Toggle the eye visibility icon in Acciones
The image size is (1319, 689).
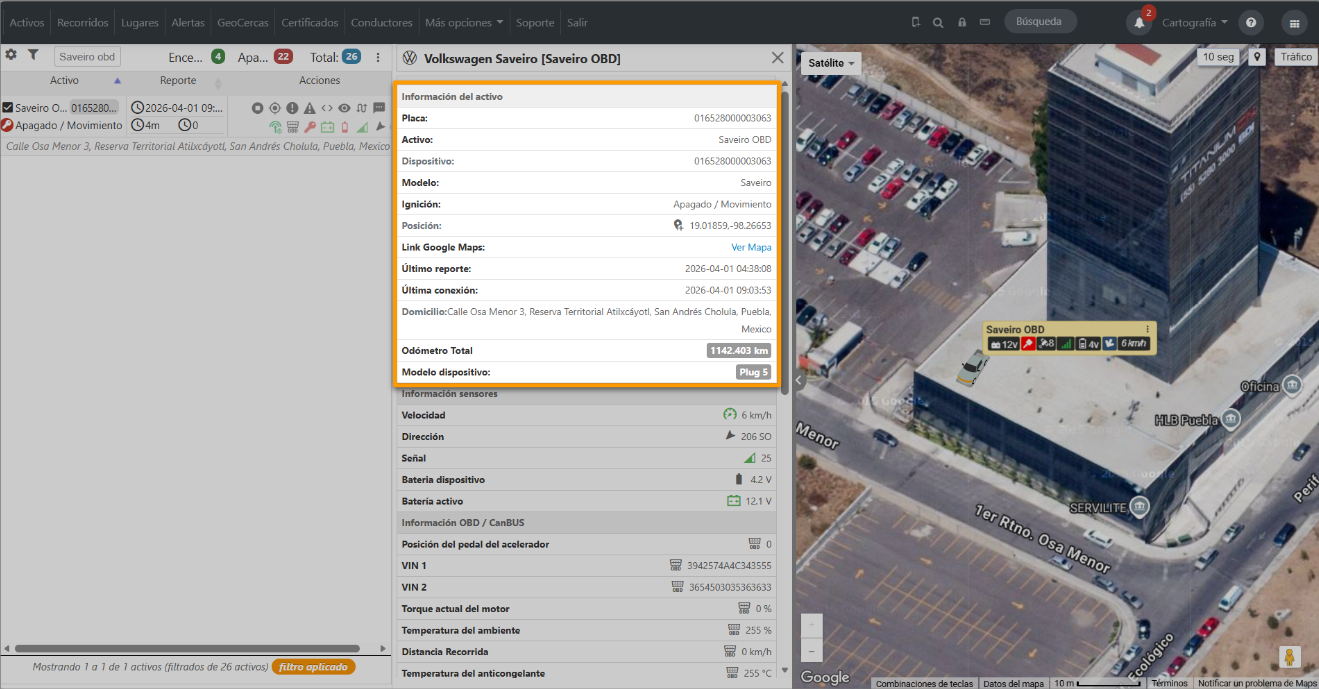344,108
